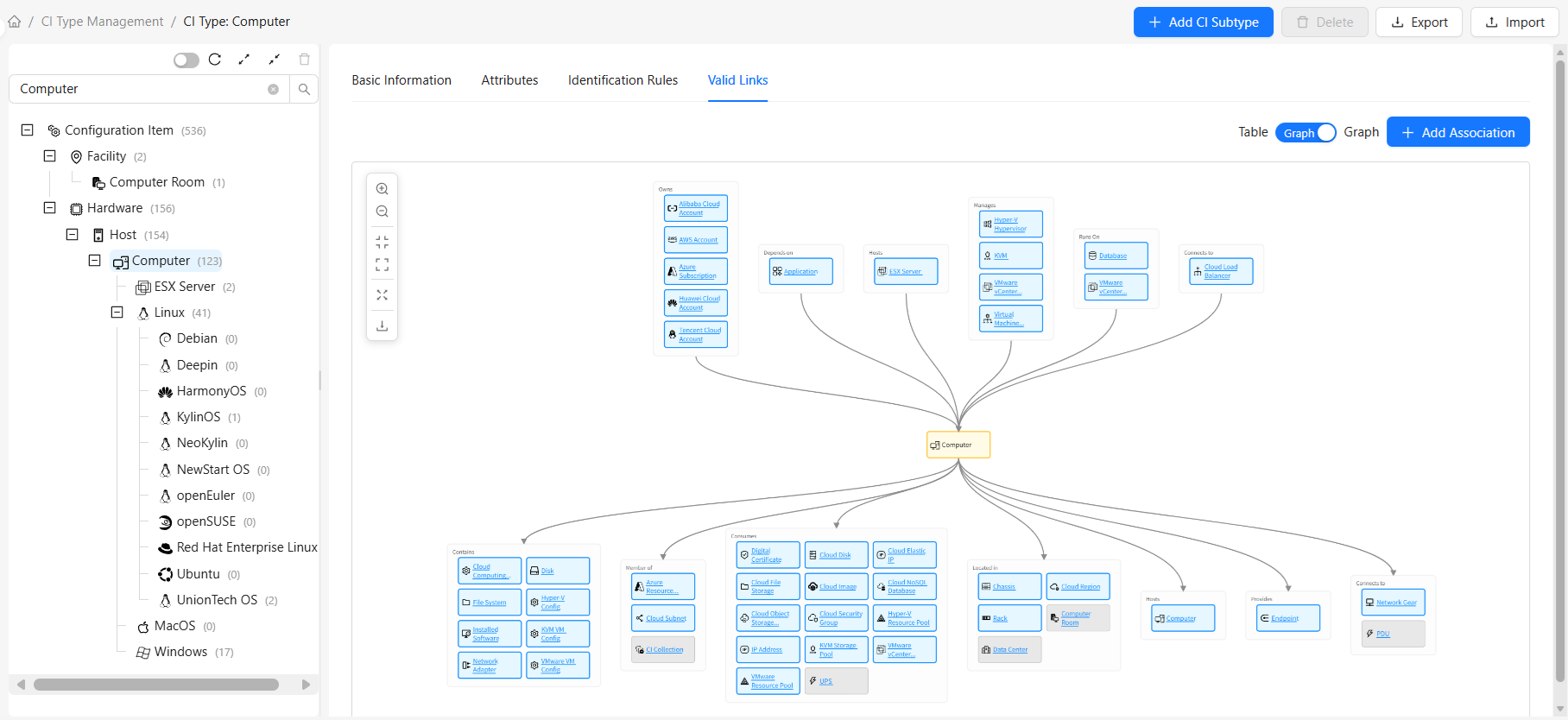This screenshot has width=1568, height=720.
Task: Click the yellow Computer node in the graph center
Action: tap(958, 445)
